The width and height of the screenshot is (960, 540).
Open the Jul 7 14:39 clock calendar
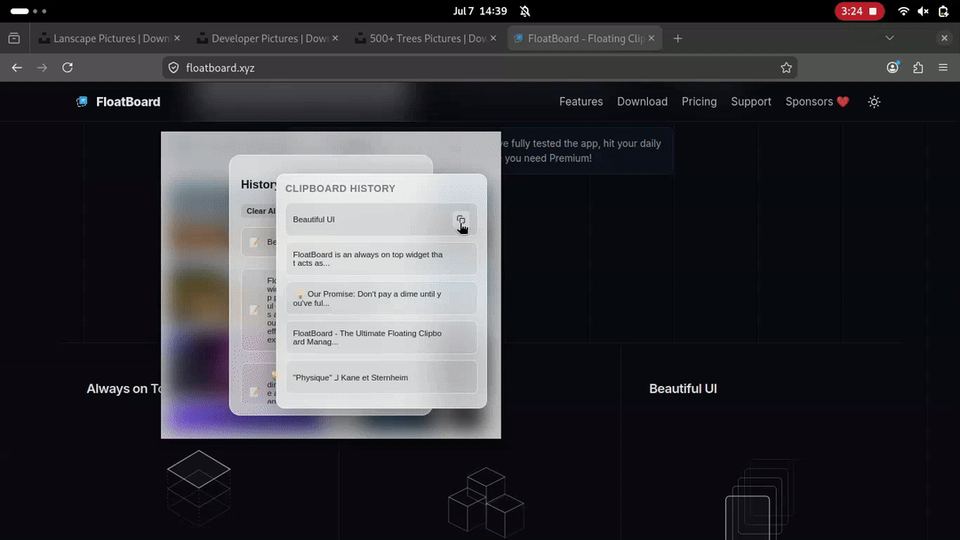pyautogui.click(x=480, y=11)
